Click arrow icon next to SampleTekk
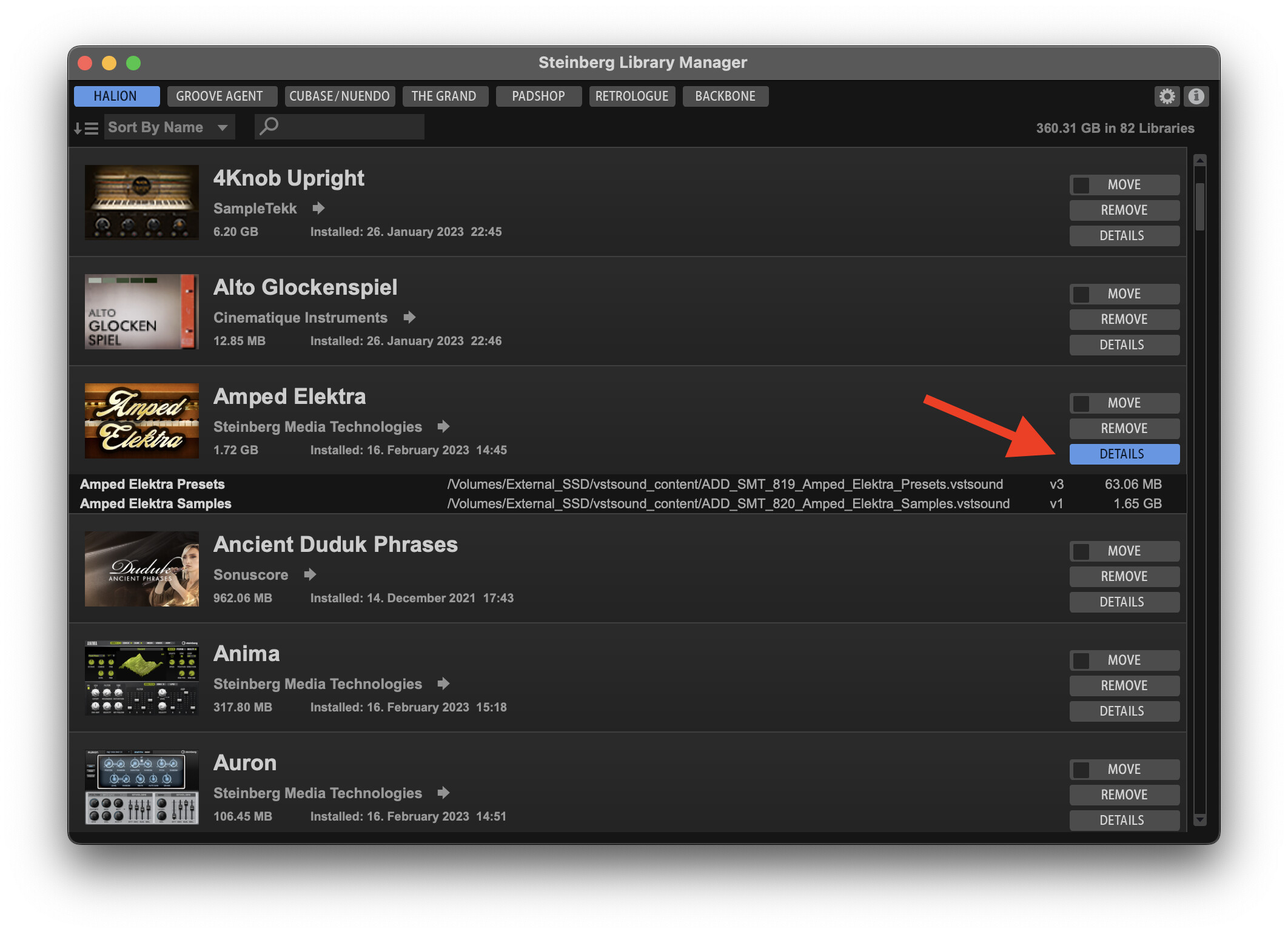Image resolution: width=1288 pixels, height=934 pixels. 318,208
